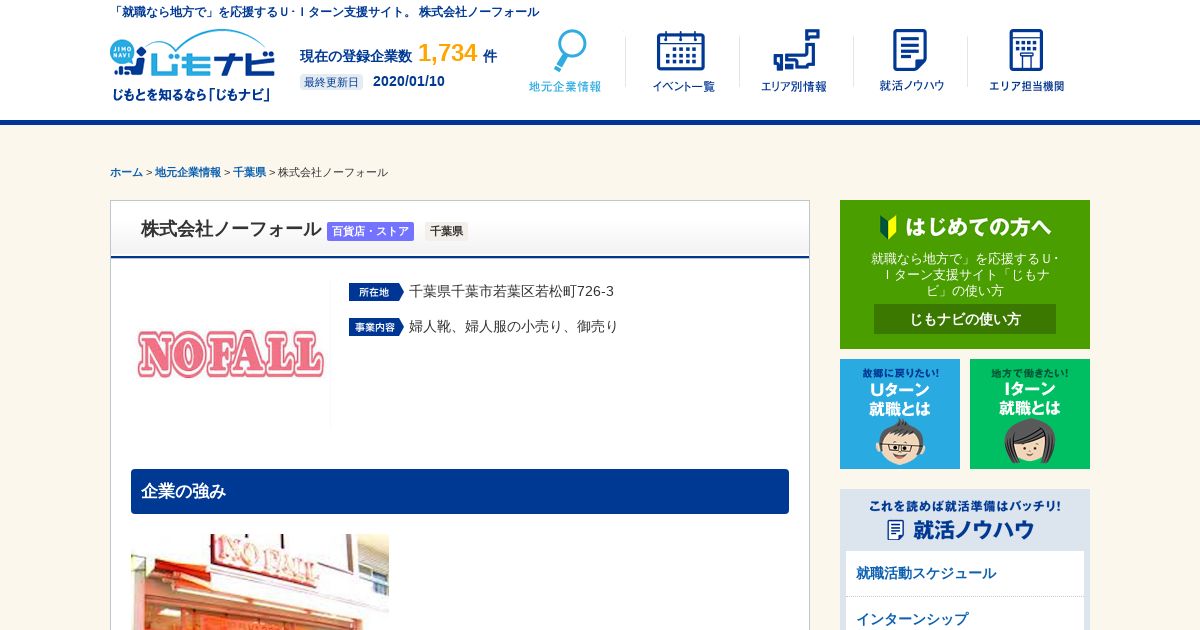The image size is (1200, 630).
Task: Click じもとを知るなら「じもナビ」 tagline
Action: (x=192, y=95)
